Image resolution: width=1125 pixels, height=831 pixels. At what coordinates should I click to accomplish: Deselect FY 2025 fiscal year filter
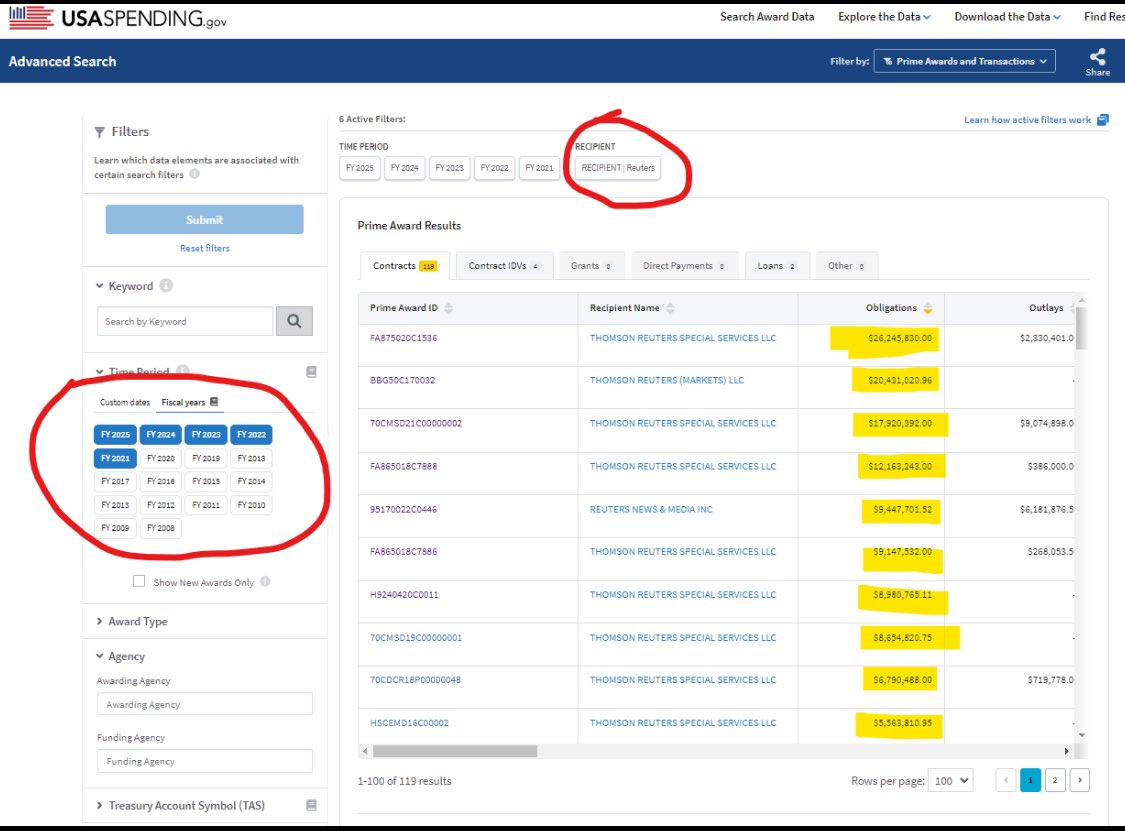116,434
